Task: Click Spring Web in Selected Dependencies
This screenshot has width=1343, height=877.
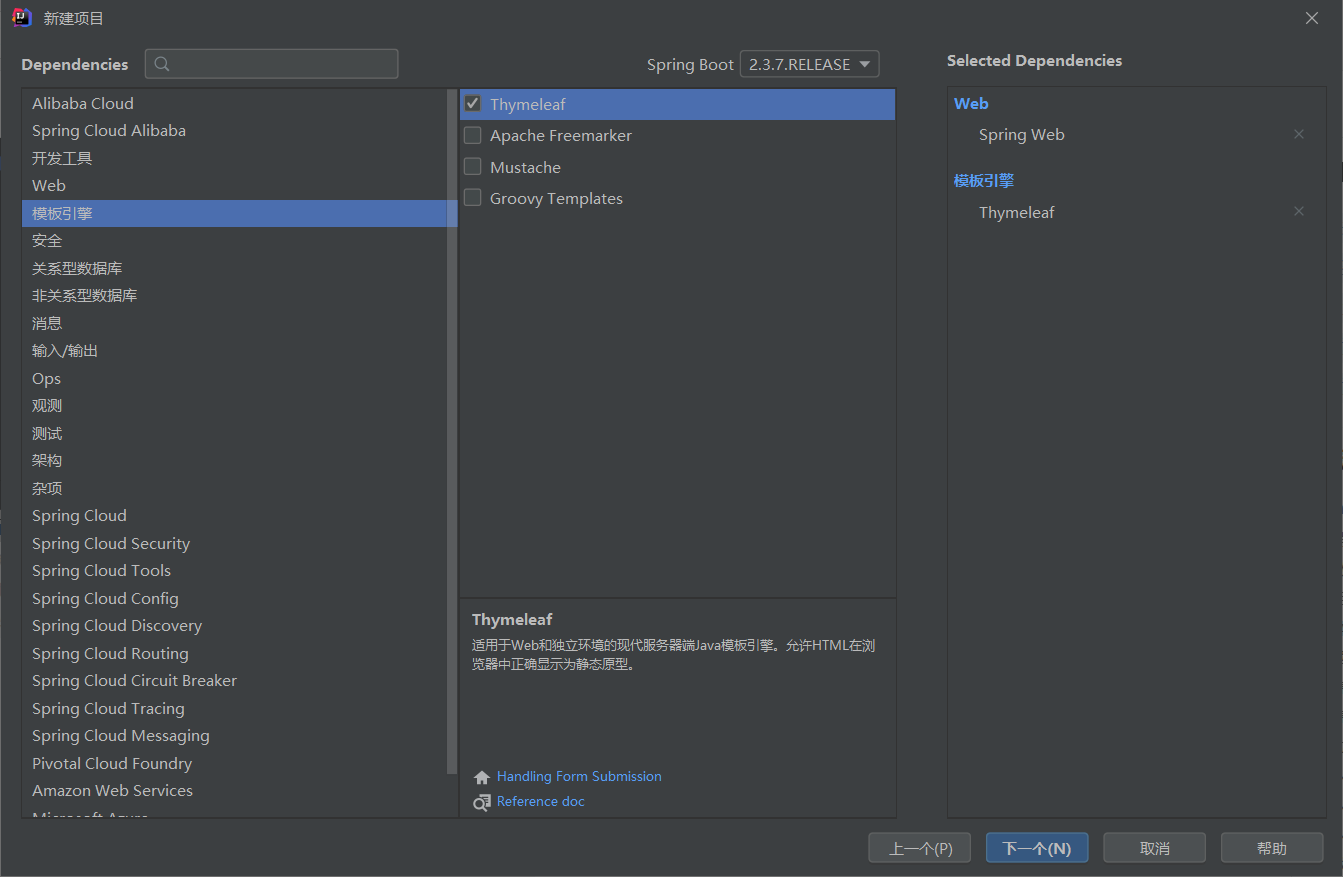Action: click(1021, 134)
